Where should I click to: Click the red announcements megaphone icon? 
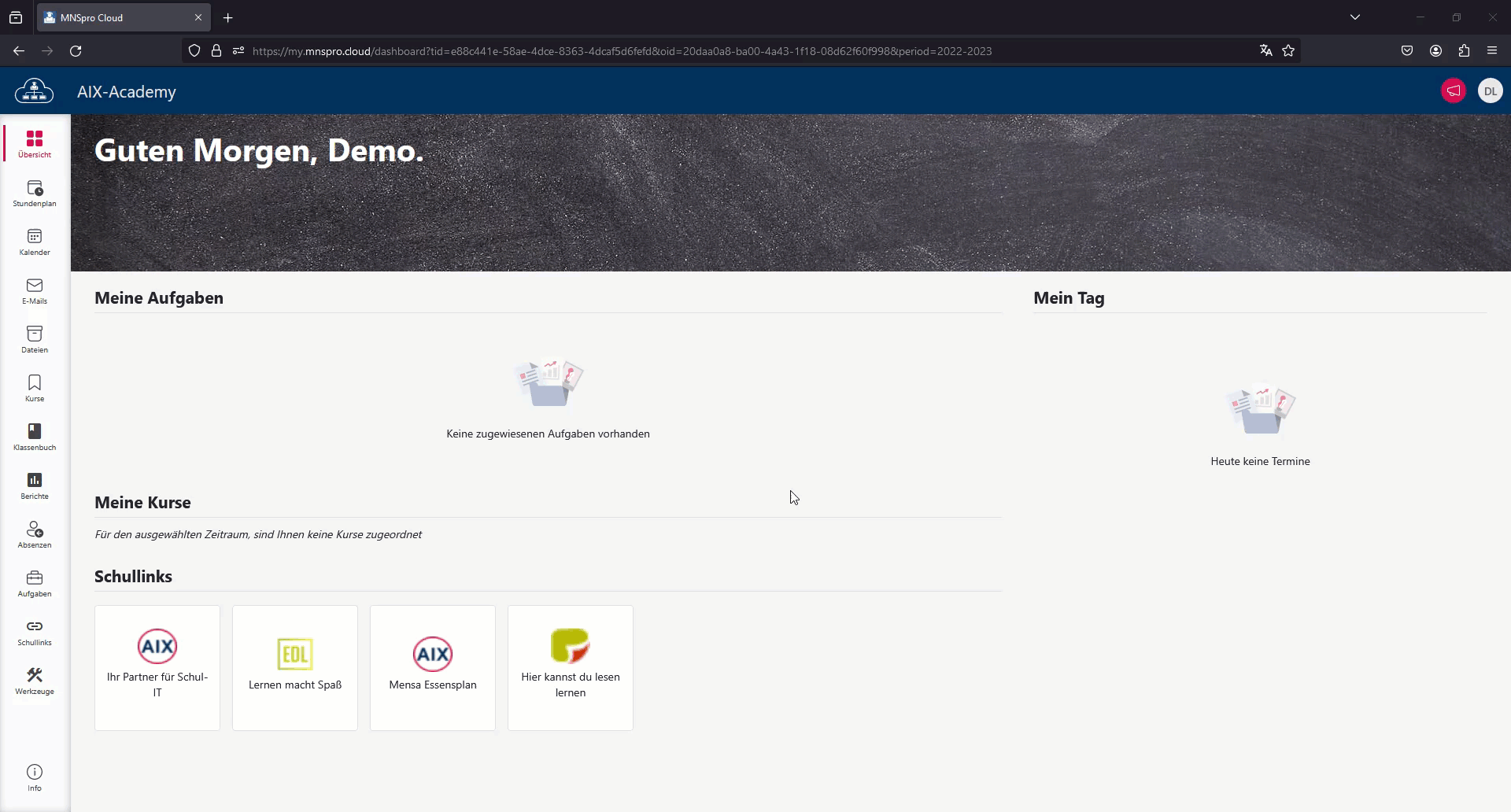pos(1453,91)
